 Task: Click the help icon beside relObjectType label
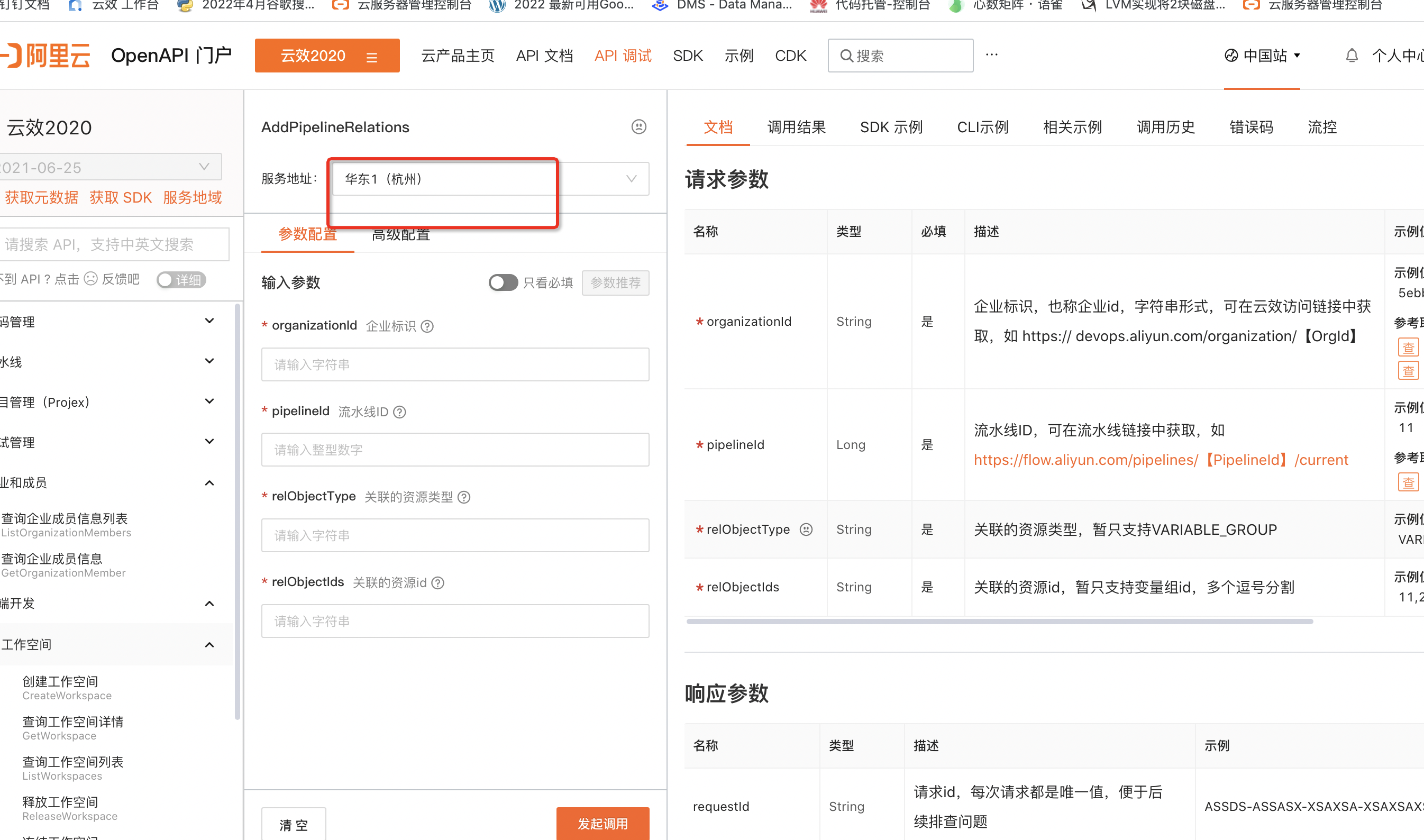[464, 498]
